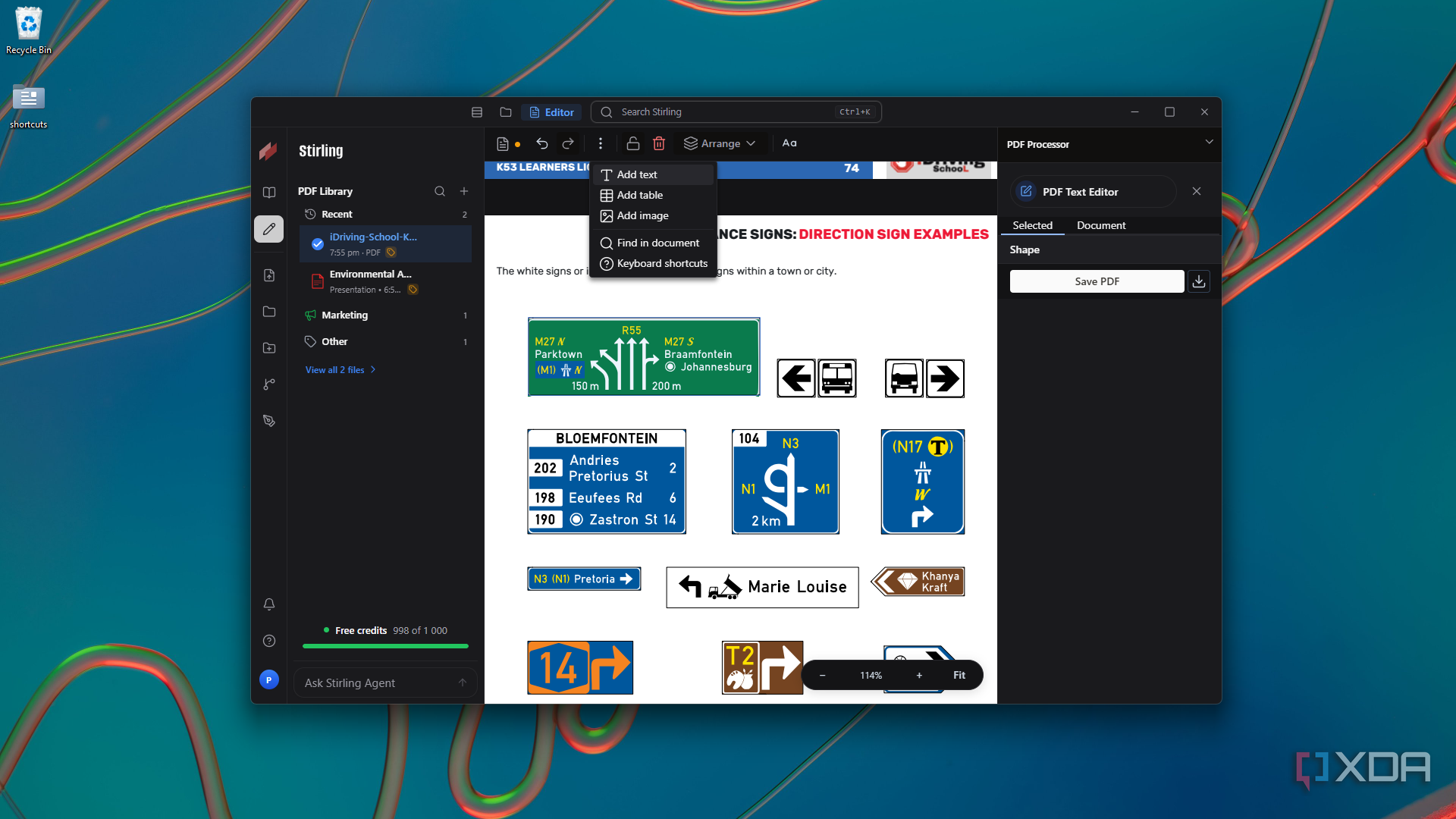Viewport: 1456px width, 819px height.
Task: Expand the Recent section in library
Action: (x=385, y=215)
